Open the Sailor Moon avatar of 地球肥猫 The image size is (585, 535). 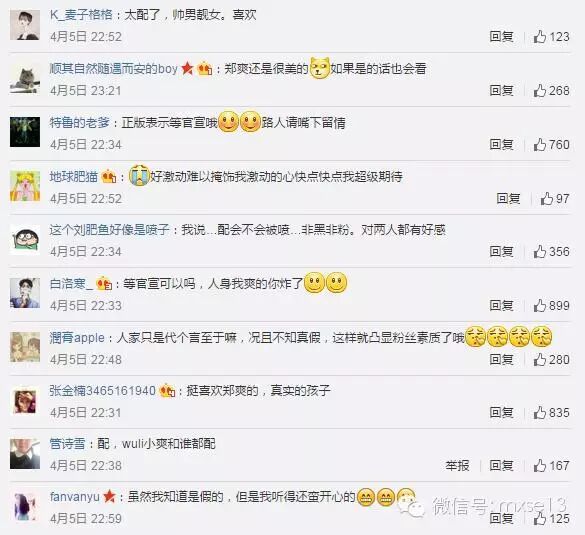click(x=25, y=186)
